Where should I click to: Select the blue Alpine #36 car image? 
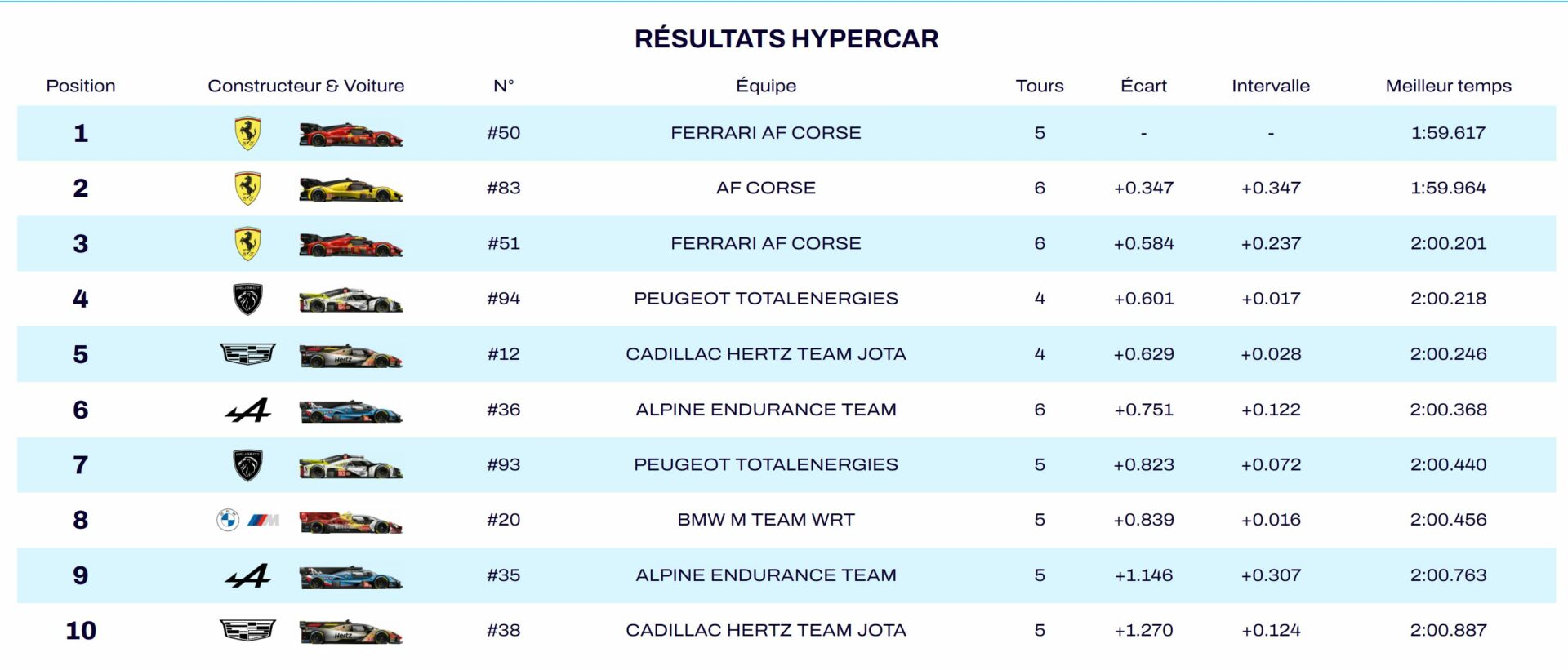(x=351, y=411)
